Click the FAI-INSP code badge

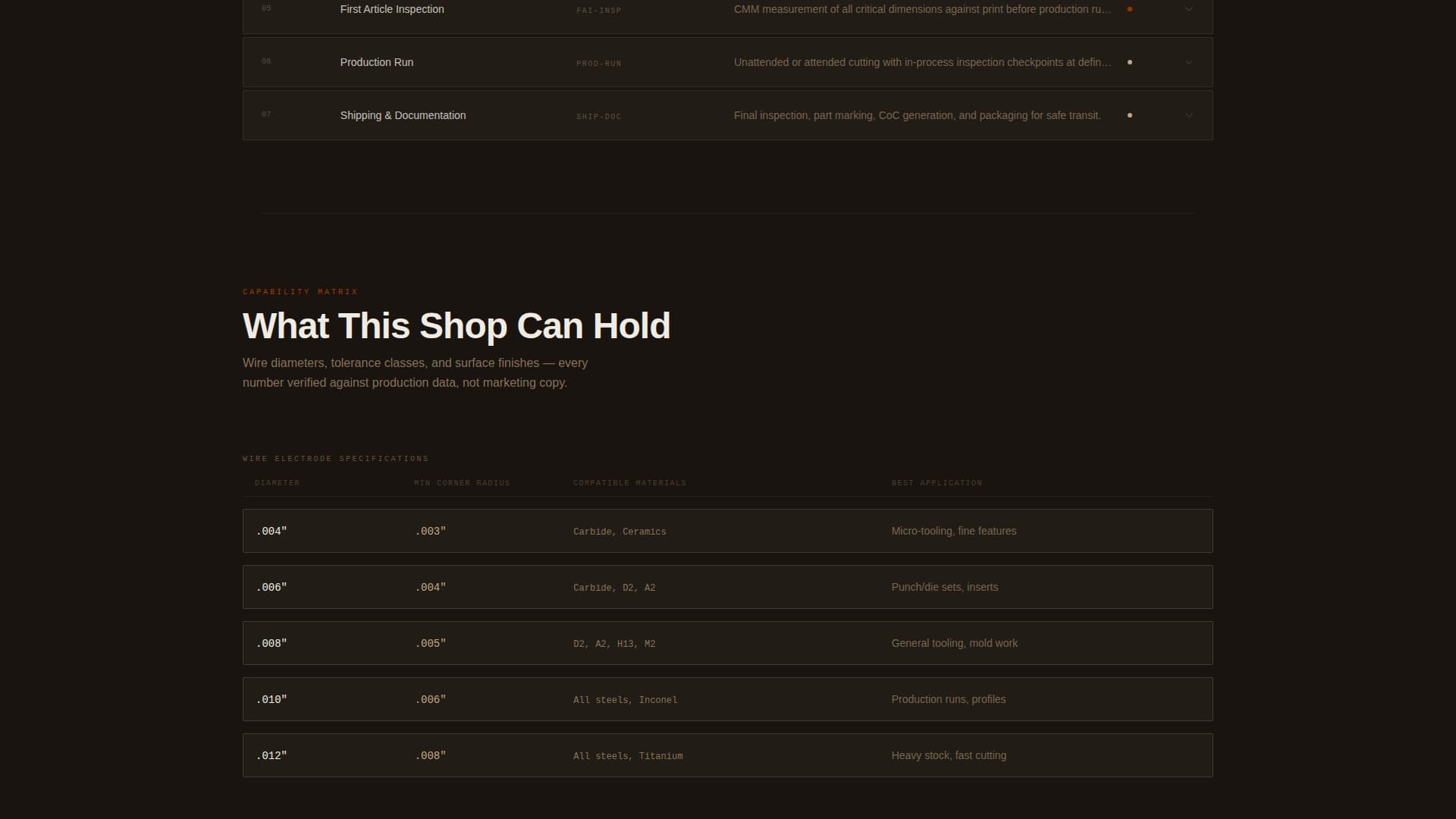pyautogui.click(x=598, y=10)
